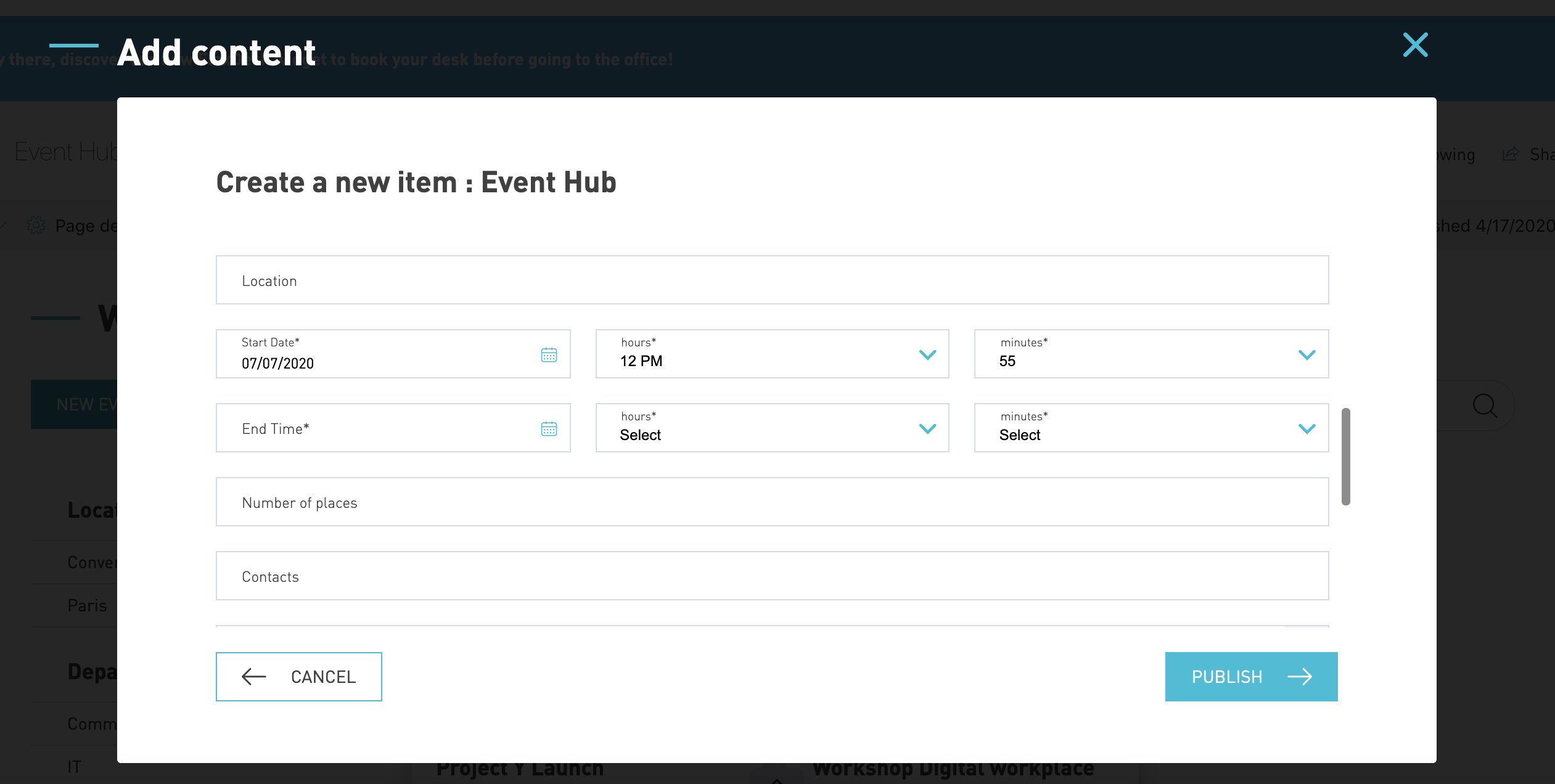Click the NEW EVENT button behind the dialog
This screenshot has width=1555, height=784.
tap(74, 404)
